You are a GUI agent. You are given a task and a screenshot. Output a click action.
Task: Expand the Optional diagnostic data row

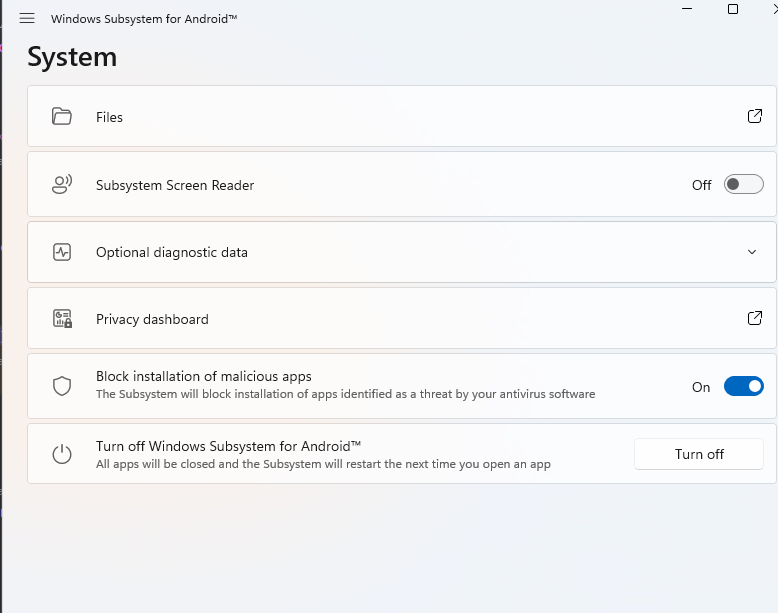401,252
